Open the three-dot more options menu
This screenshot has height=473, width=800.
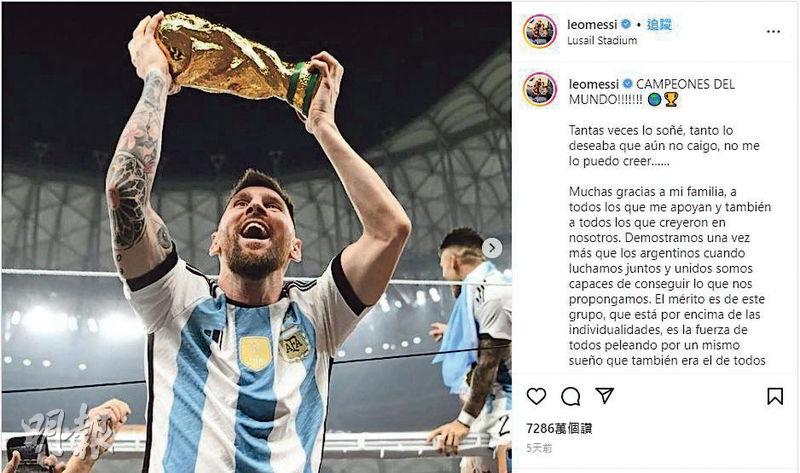pos(774,31)
